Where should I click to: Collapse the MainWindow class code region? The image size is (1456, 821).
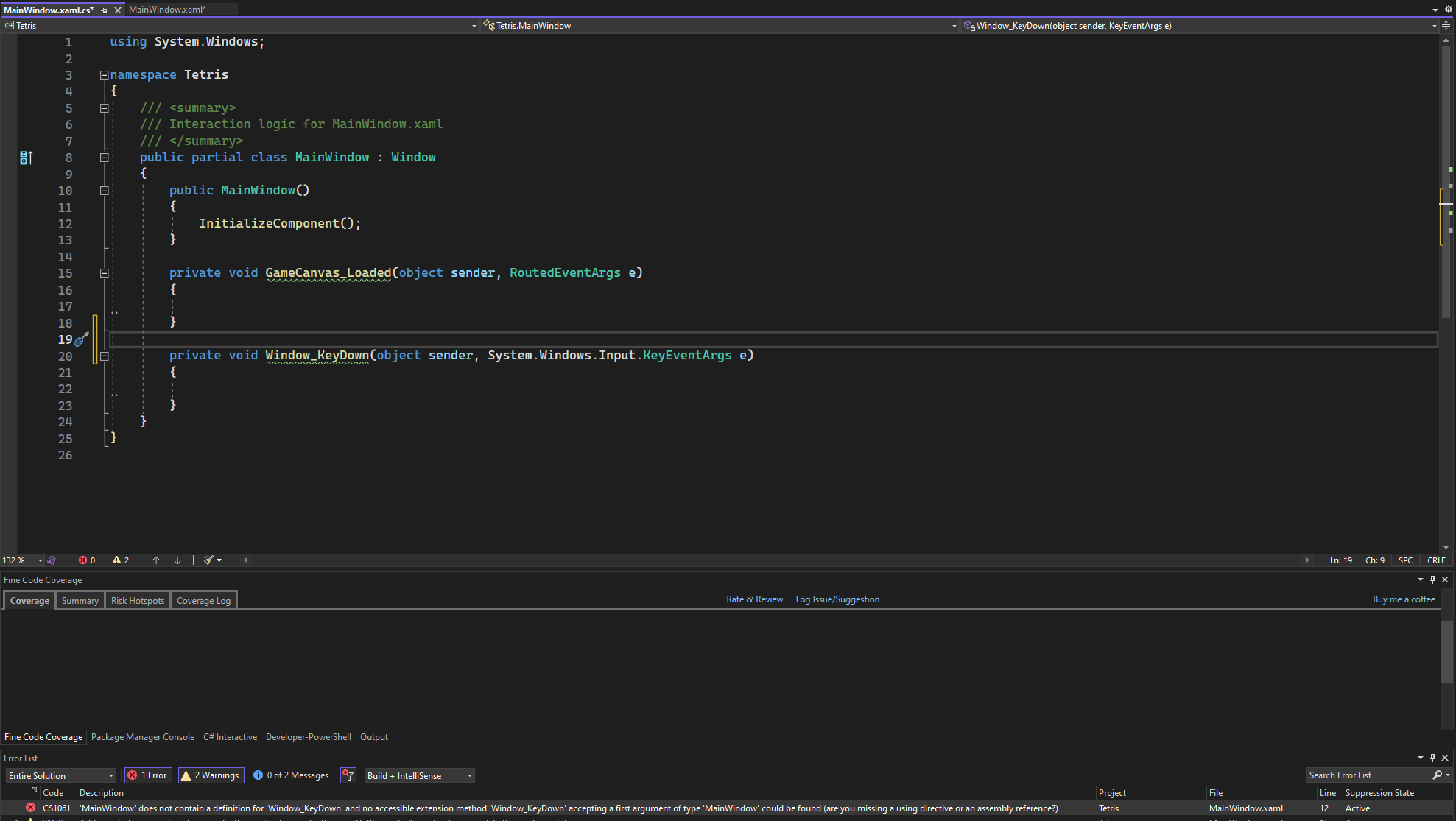point(104,158)
